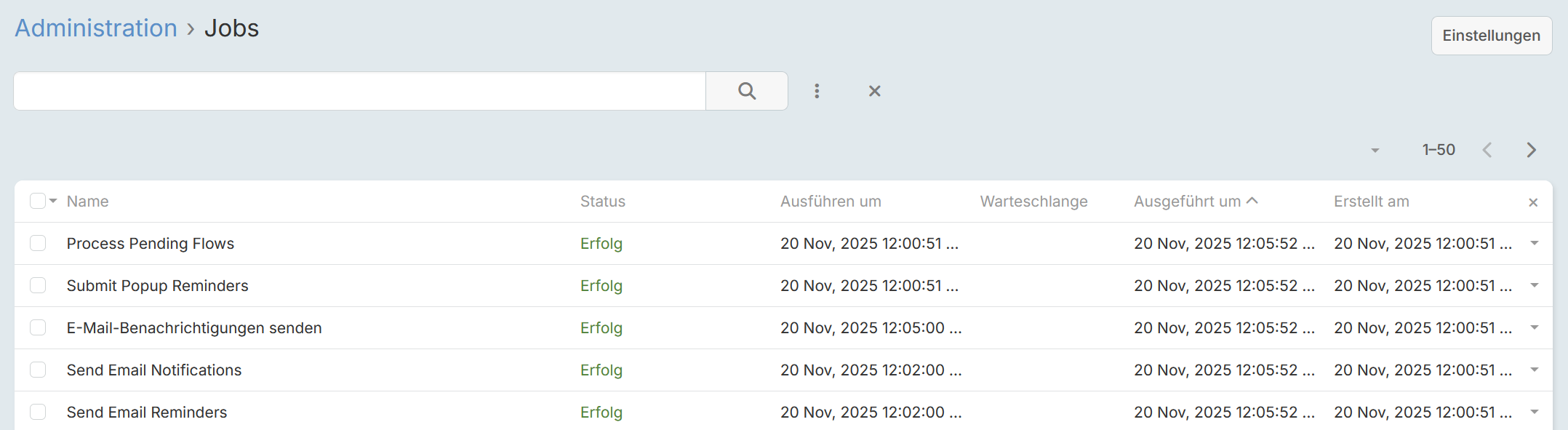Navigate to Administration breadcrumb link
Viewport: 1568px width, 430px height.
pyautogui.click(x=96, y=28)
